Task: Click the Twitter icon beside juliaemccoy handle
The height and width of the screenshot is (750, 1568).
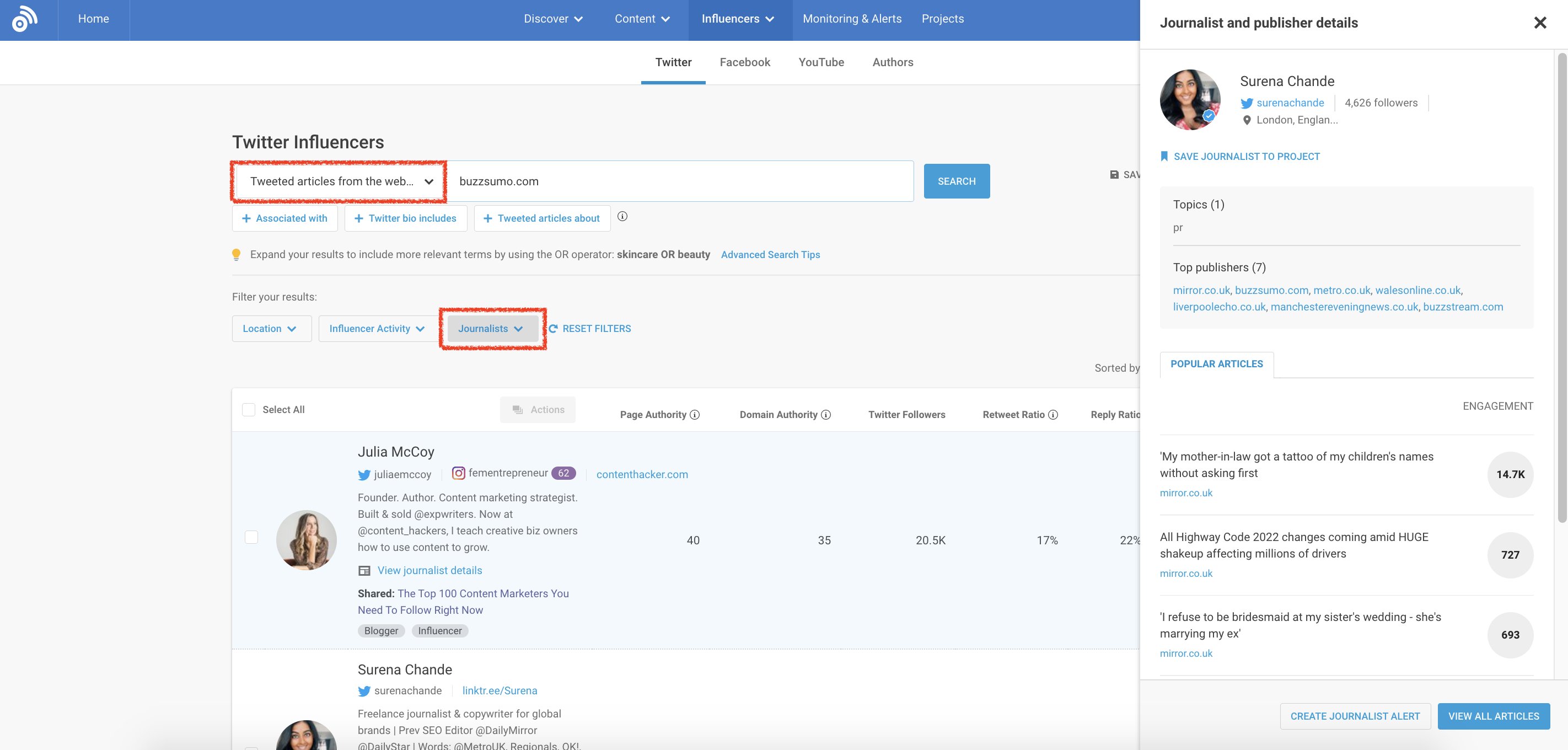Action: (364, 475)
